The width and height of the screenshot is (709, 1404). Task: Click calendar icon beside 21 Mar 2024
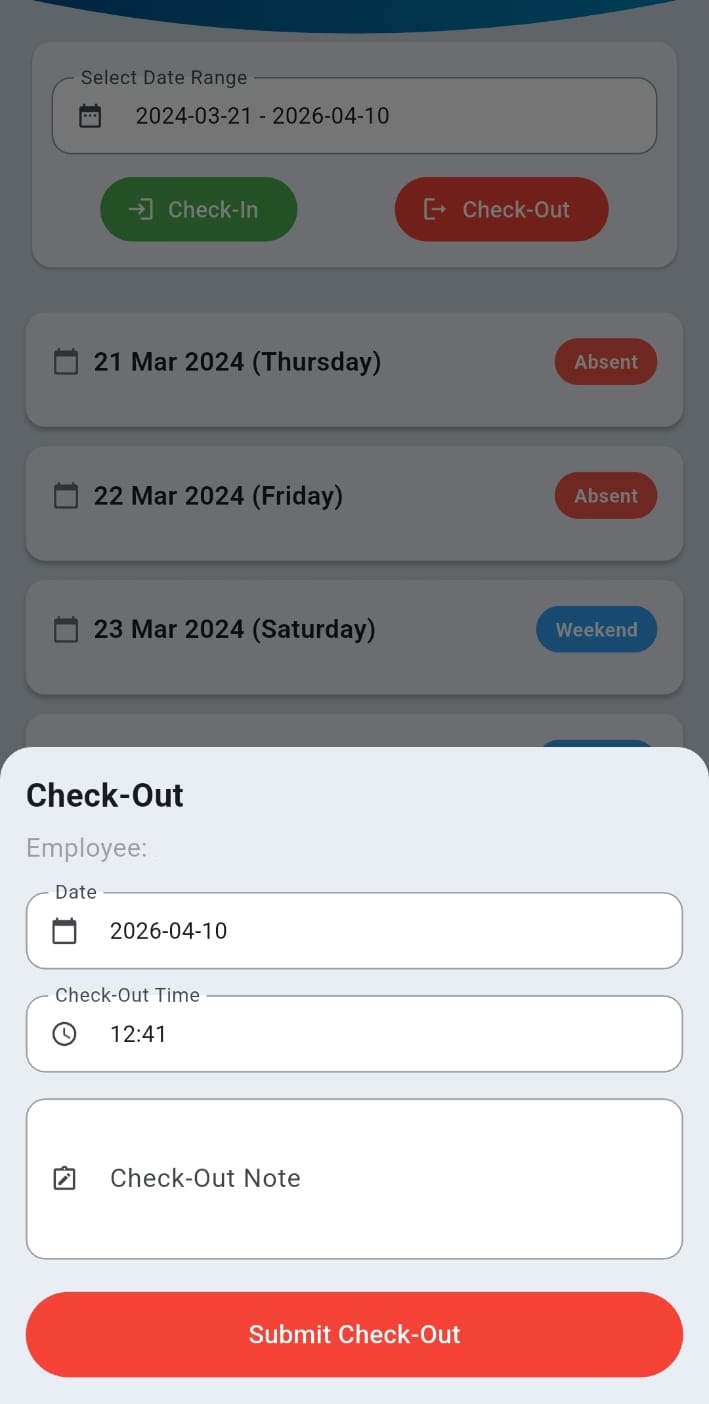(x=66, y=362)
